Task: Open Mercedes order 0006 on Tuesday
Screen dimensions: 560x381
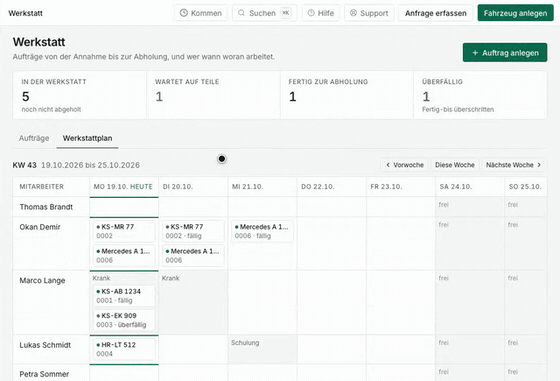Action: point(193,256)
